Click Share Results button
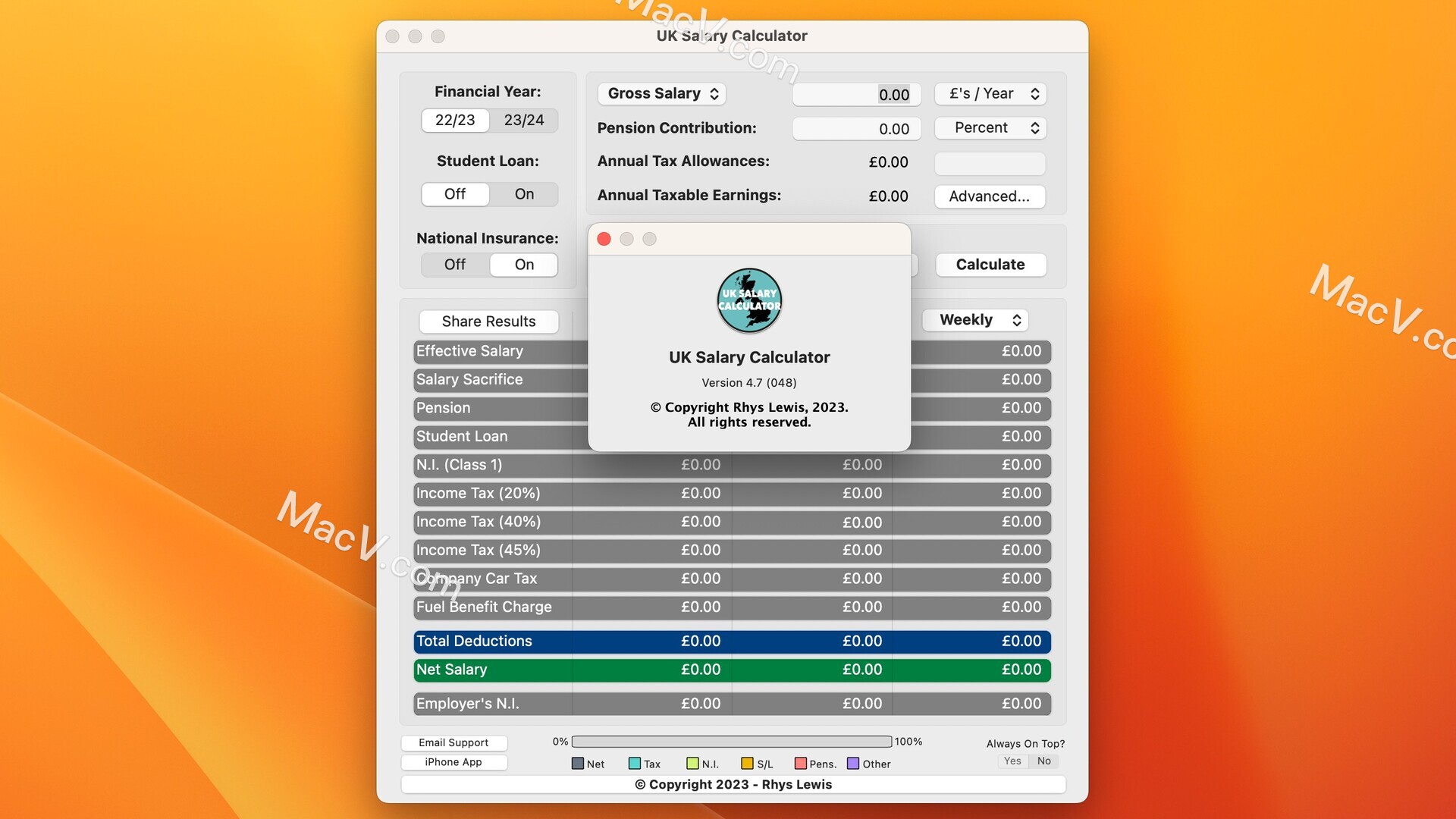Screen dimensions: 1456x819 (489, 322)
